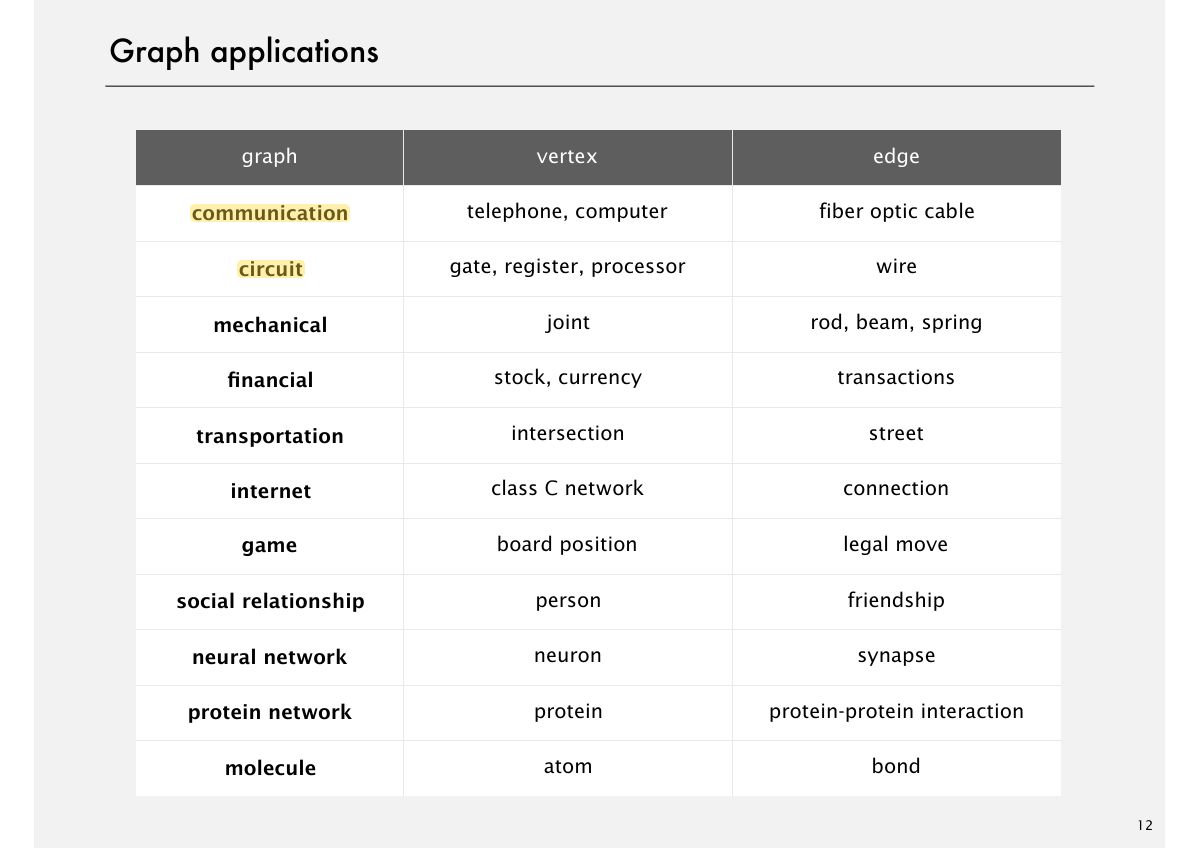Viewport: 1200px width, 849px height.
Task: Click 'protein-protein interaction' edge cell
Action: click(896, 712)
